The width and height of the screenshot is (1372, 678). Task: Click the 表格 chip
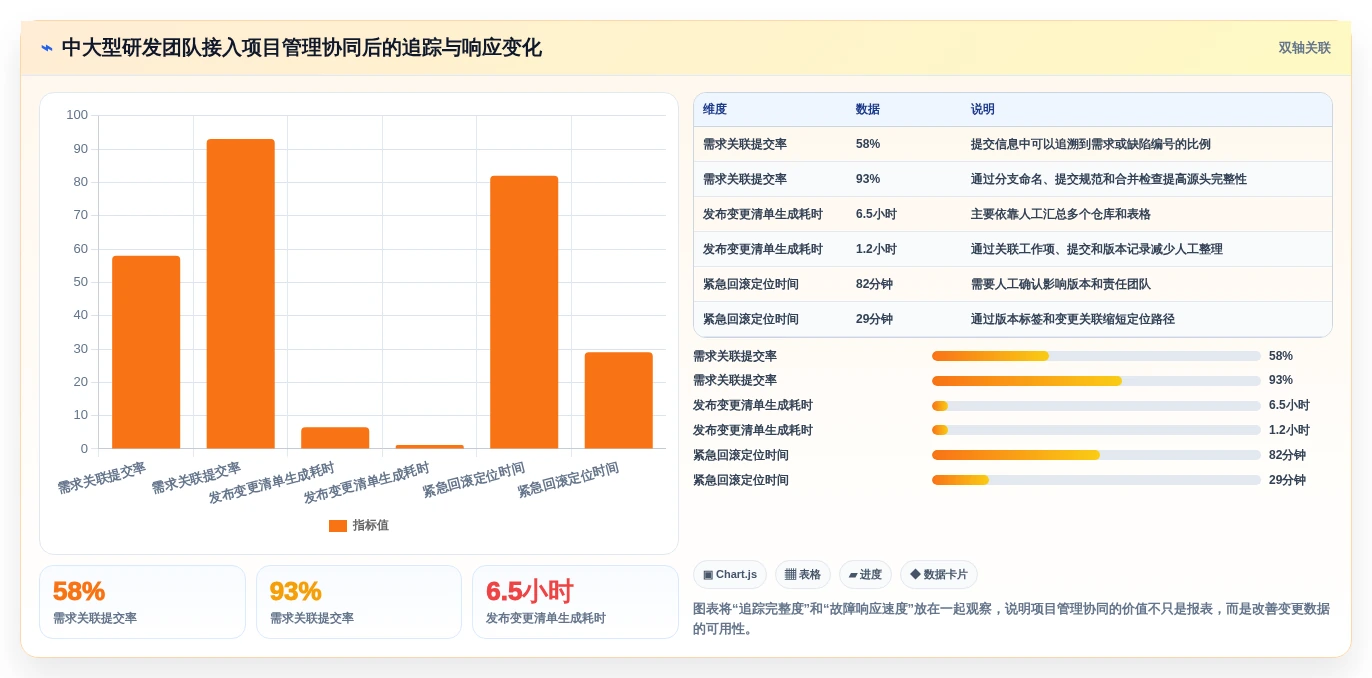tap(803, 575)
